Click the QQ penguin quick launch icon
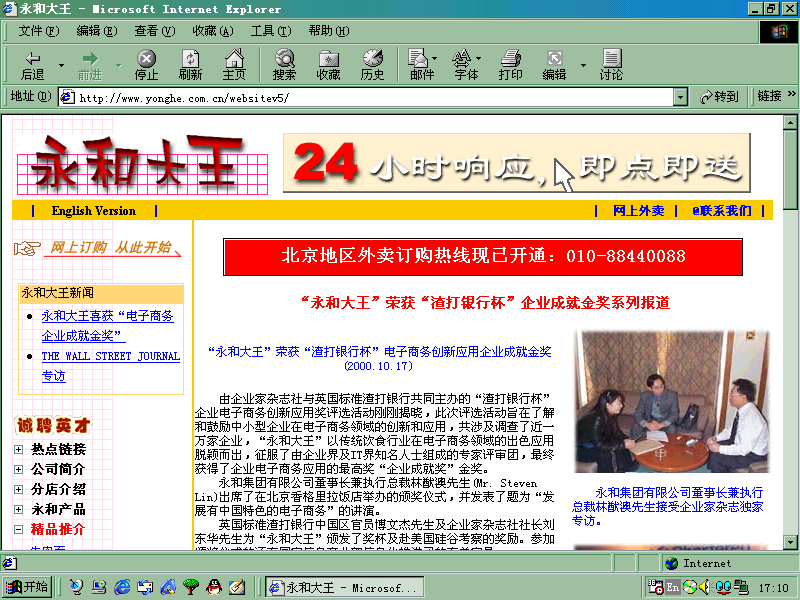800x600 pixels. (x=214, y=587)
